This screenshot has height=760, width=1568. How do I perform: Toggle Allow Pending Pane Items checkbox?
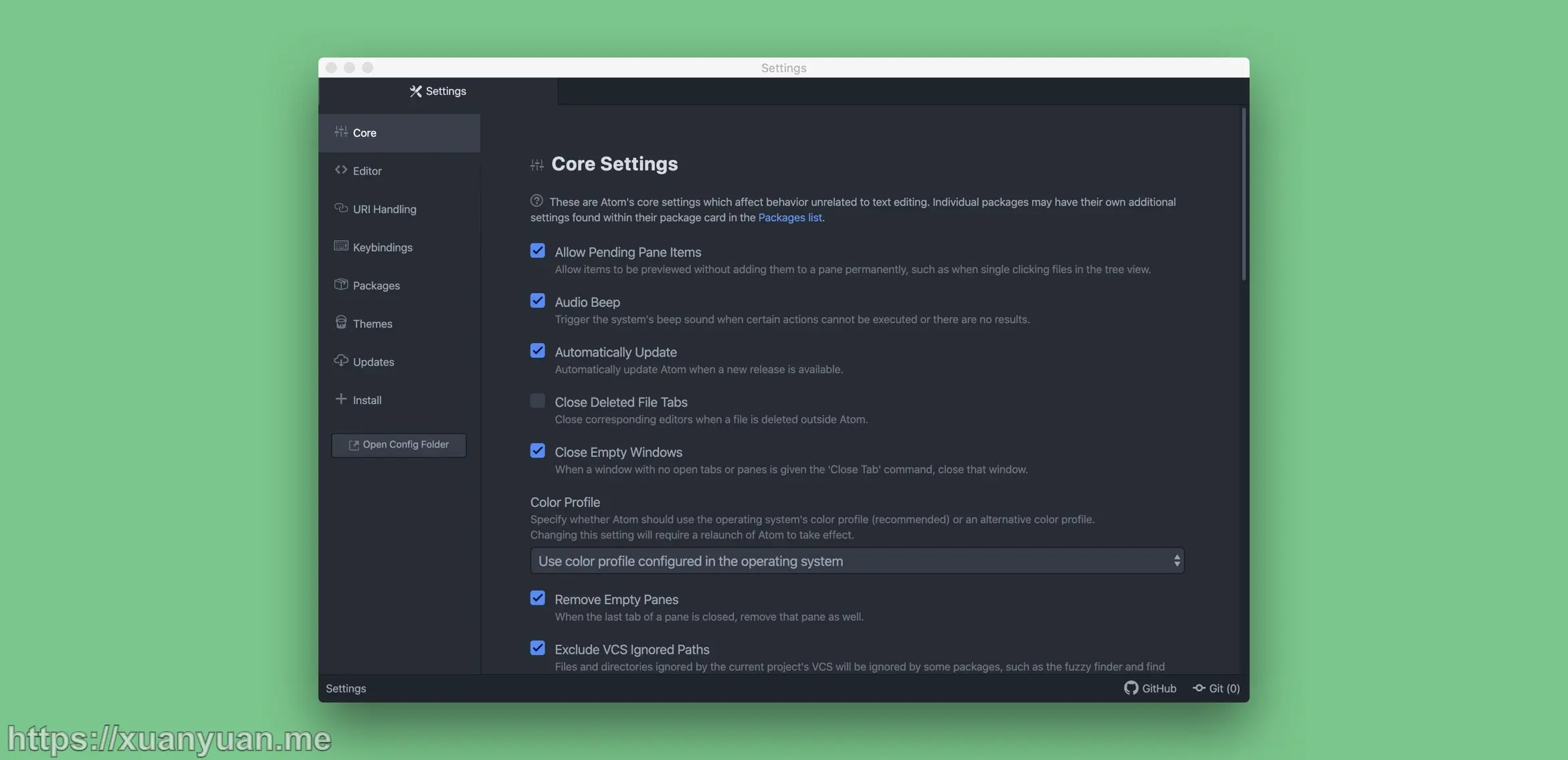pos(538,251)
